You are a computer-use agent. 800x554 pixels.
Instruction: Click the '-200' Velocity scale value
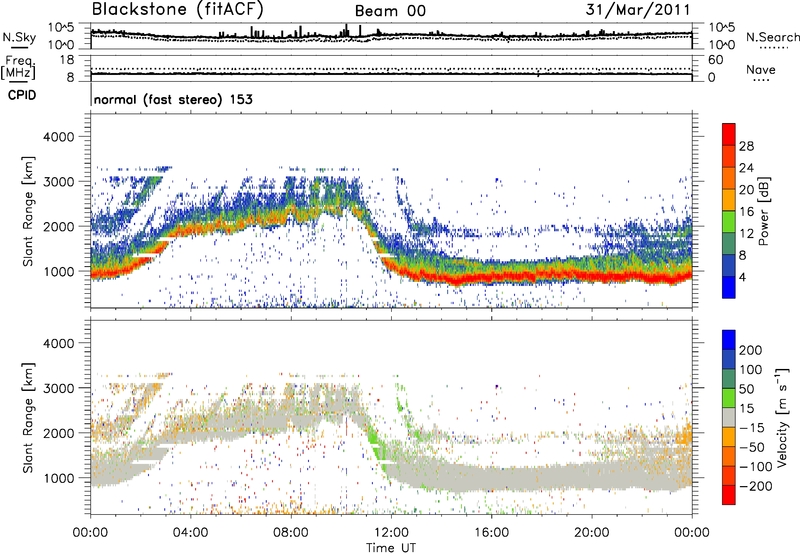point(755,486)
